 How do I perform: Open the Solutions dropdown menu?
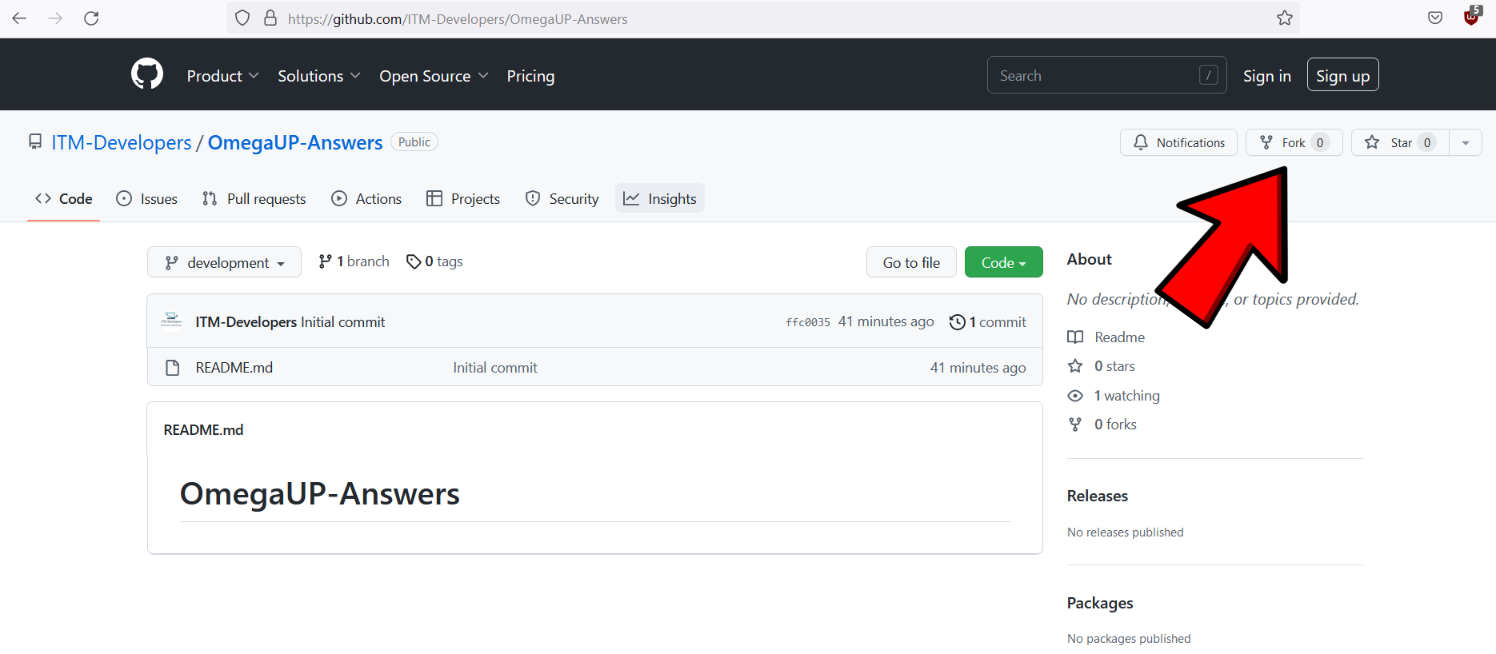[x=319, y=76]
